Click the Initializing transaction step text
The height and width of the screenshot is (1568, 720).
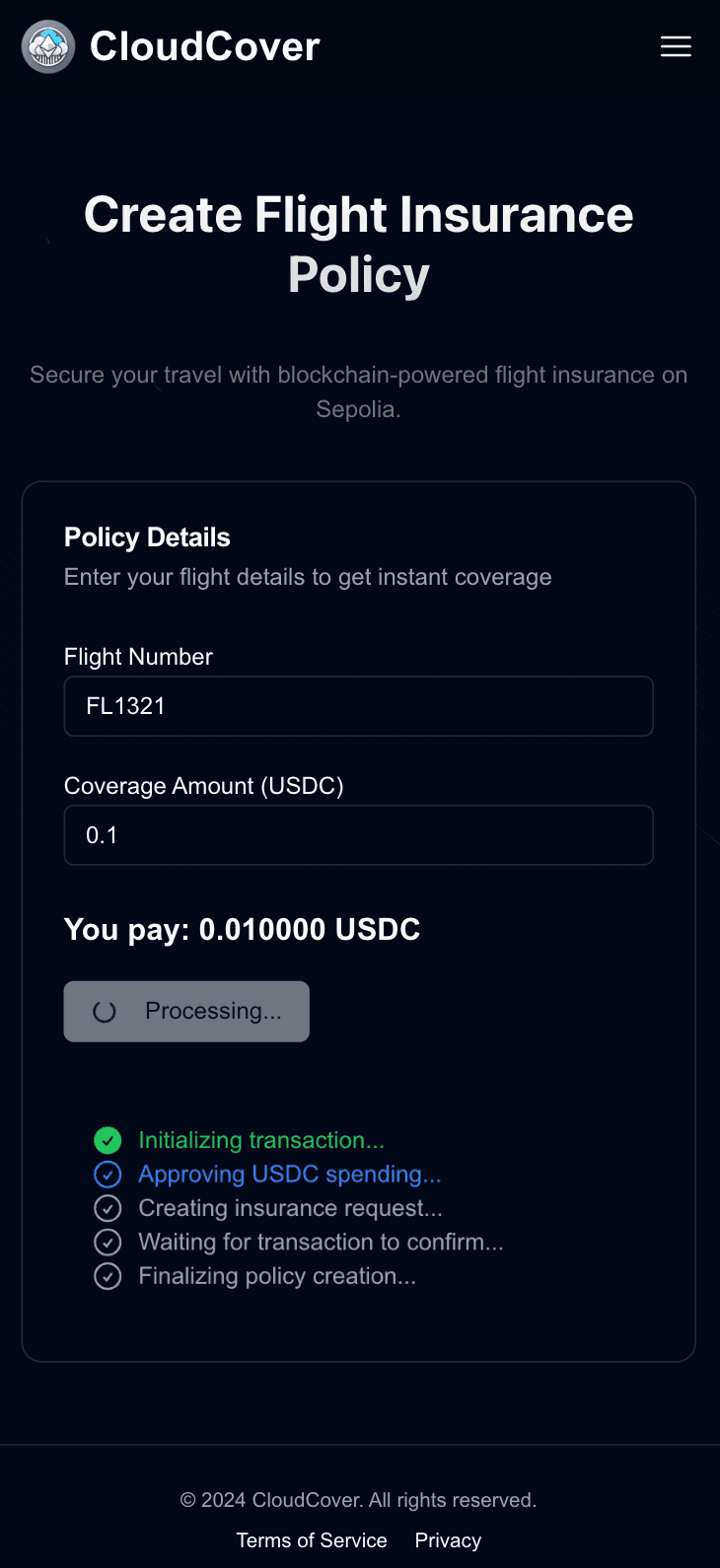(261, 1140)
